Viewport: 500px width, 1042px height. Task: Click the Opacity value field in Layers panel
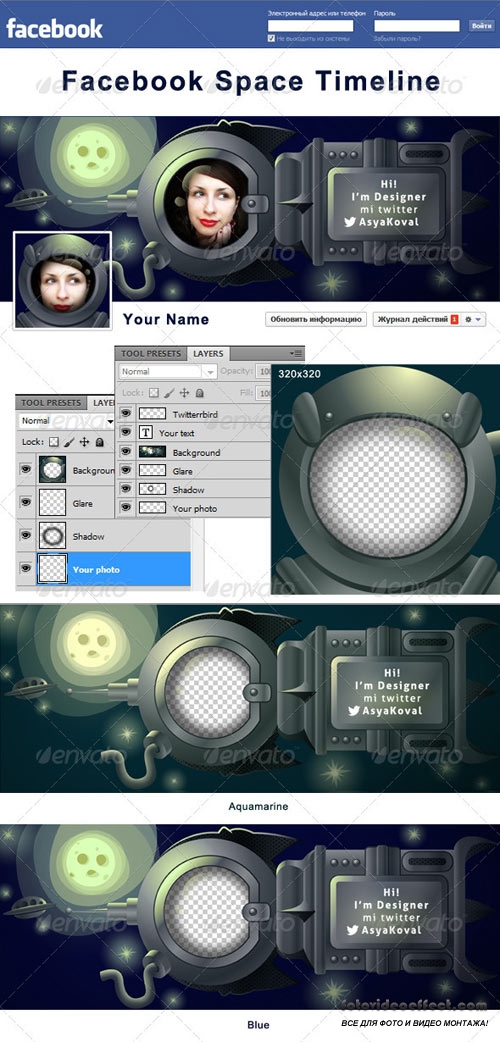click(x=264, y=371)
